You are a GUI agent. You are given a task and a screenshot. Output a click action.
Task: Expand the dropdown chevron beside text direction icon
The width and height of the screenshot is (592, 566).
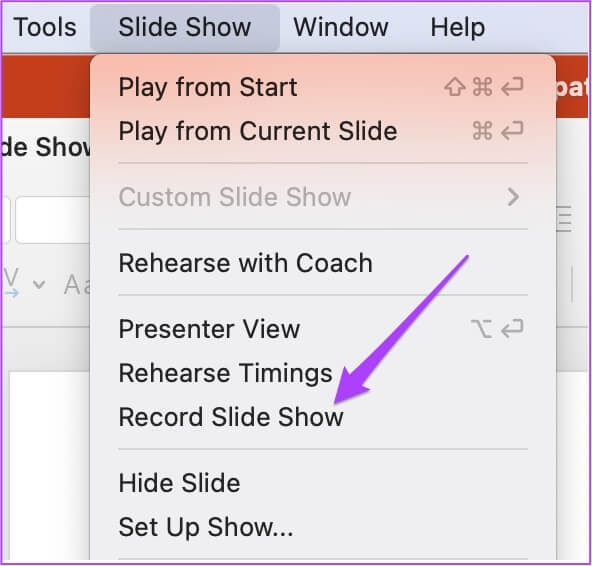click(39, 284)
